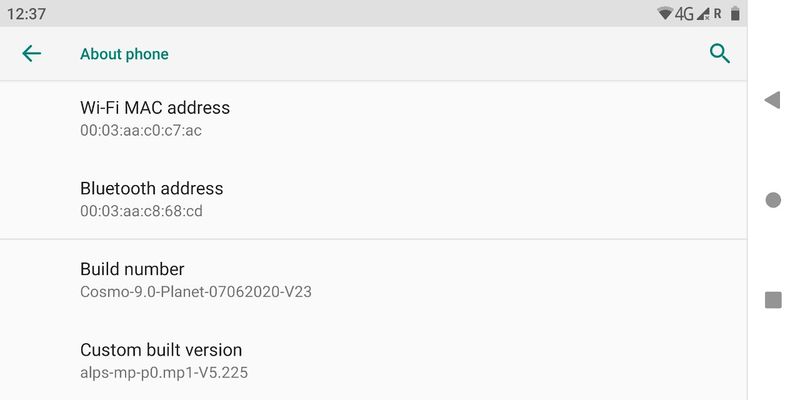This screenshot has width=800, height=400.
Task: Click the Cosmo-9.0-Planet-07062020-V23 build text
Action: (x=203, y=292)
